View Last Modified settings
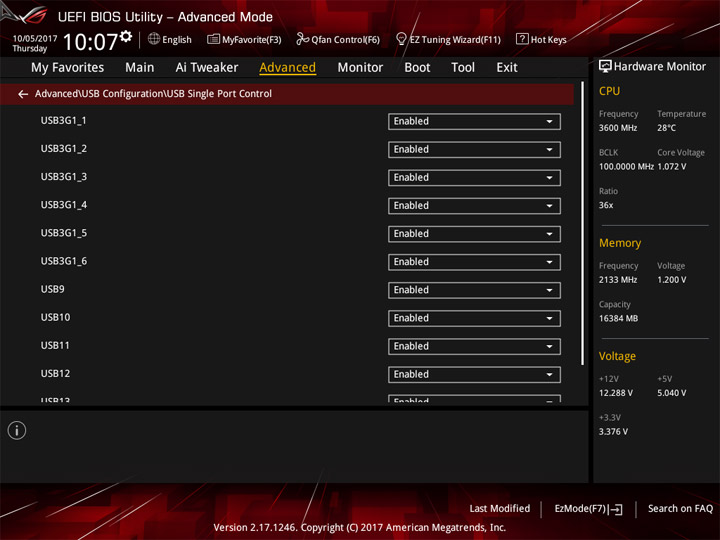Screen dimensions: 720x540 coord(500,509)
